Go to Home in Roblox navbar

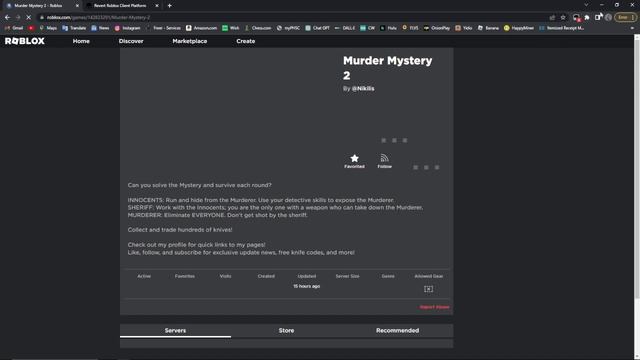pos(81,41)
